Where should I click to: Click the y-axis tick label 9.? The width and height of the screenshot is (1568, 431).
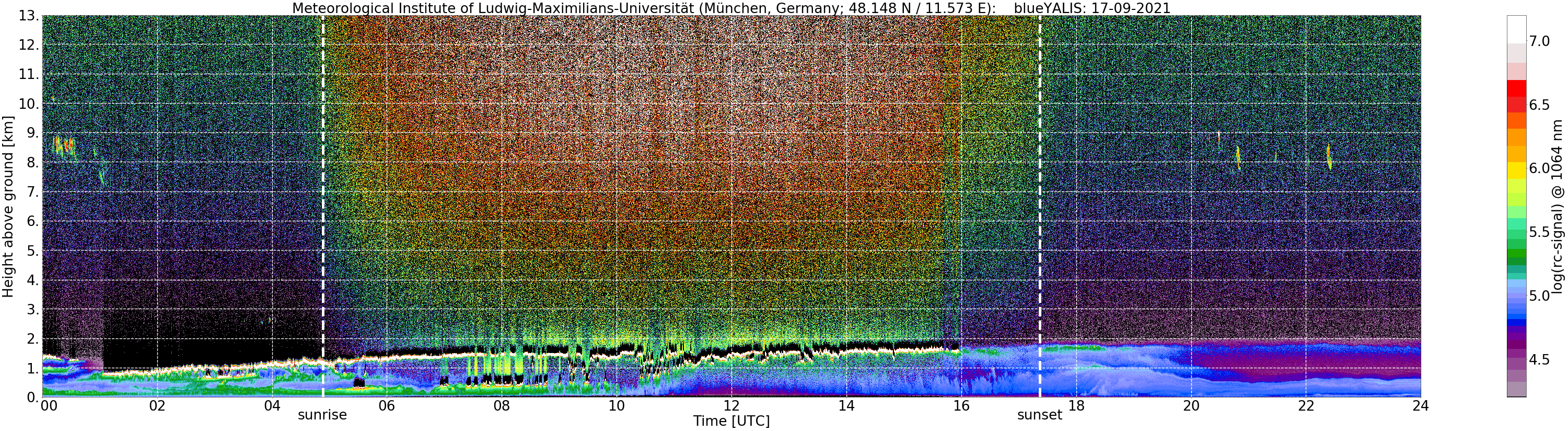click(32, 132)
